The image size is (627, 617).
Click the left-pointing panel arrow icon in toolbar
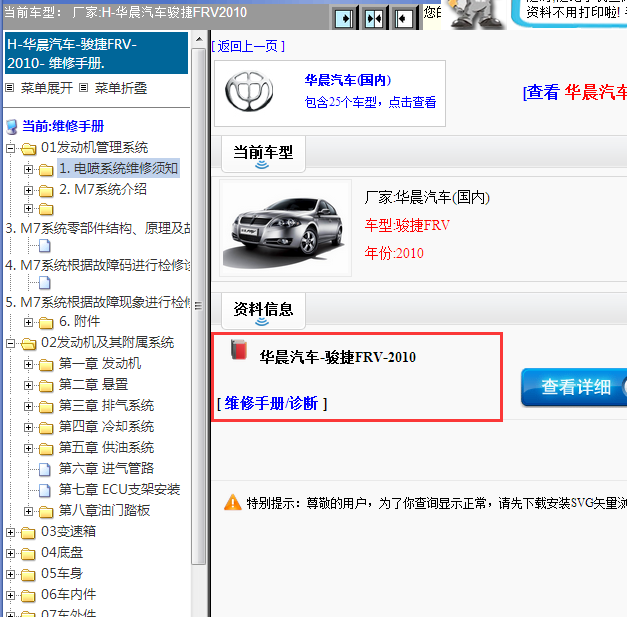tap(403, 18)
